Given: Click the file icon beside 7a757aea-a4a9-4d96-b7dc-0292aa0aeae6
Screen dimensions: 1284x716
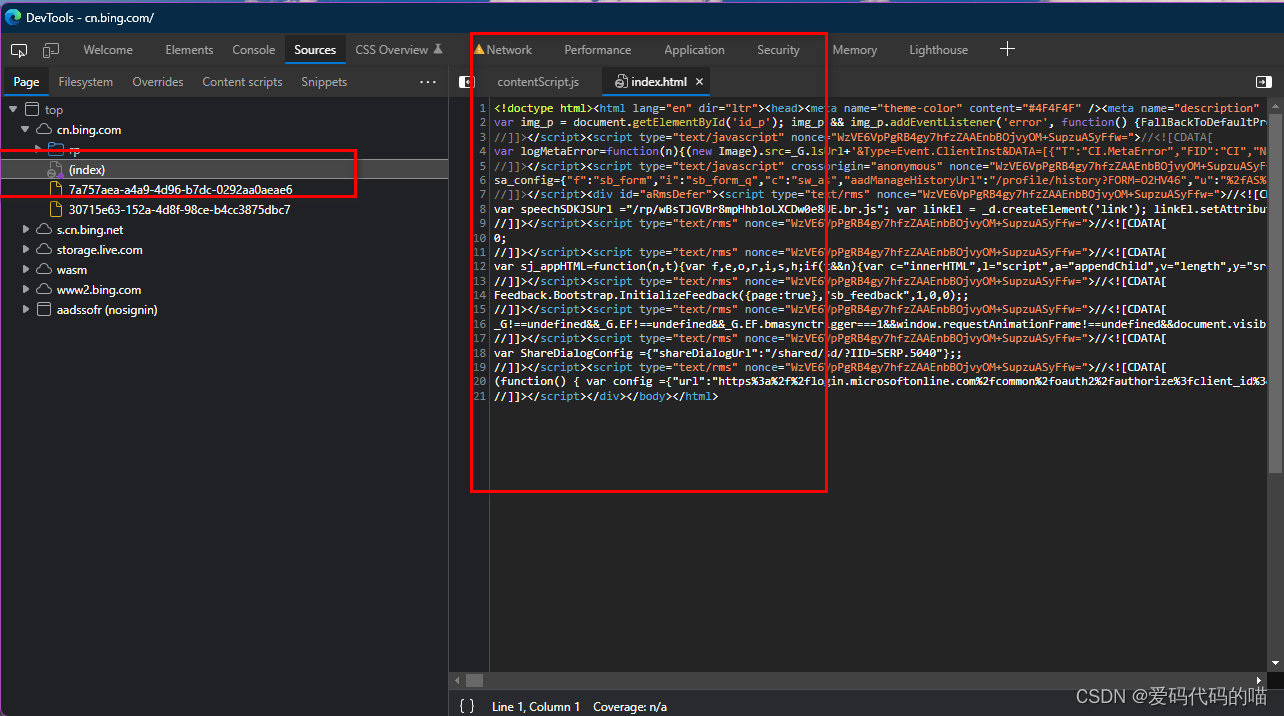Looking at the screenshot, I should [58, 189].
